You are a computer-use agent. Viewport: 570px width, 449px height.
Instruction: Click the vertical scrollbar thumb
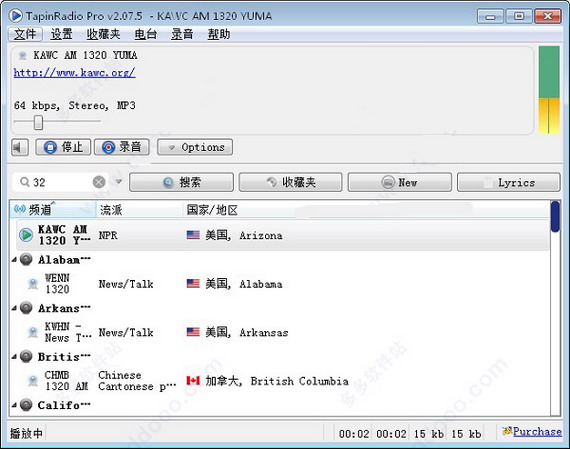click(x=555, y=216)
